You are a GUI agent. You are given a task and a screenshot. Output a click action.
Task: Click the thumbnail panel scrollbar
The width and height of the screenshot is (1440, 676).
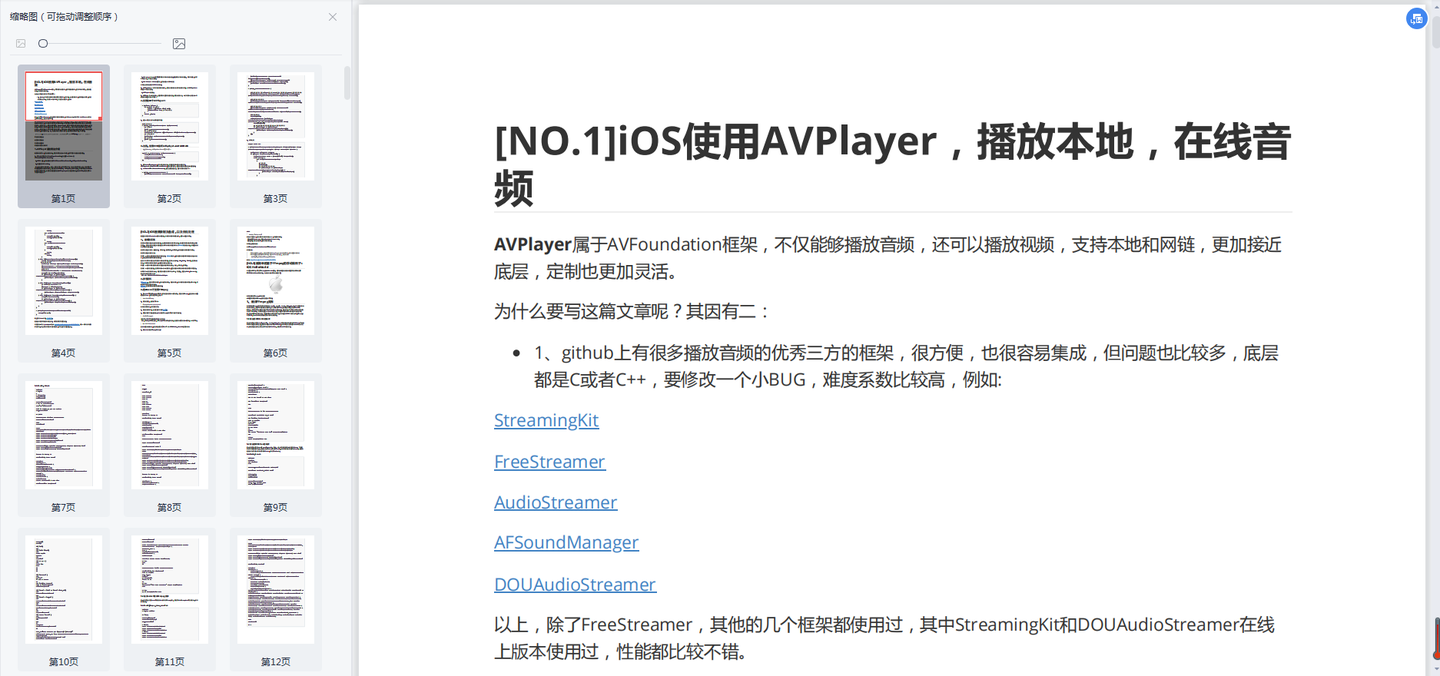click(346, 85)
